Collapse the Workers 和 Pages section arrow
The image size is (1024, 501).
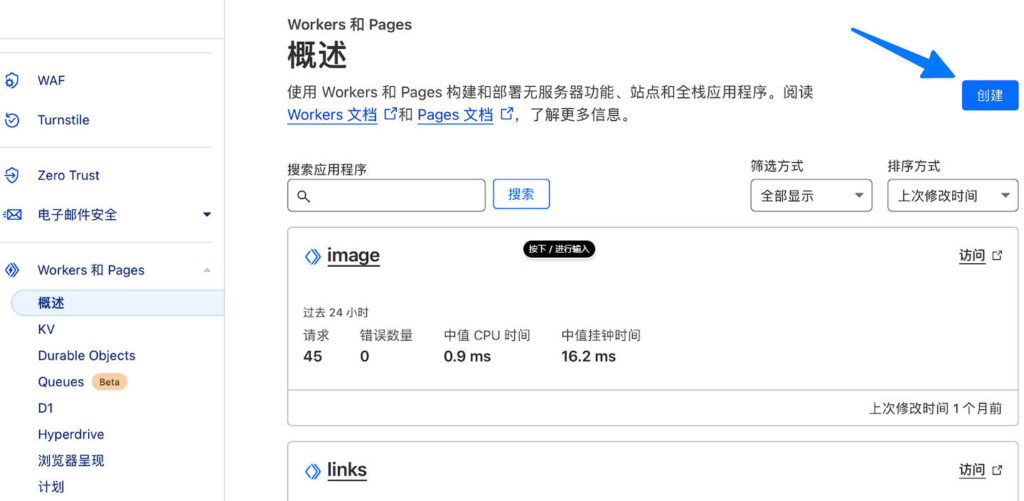pyautogui.click(x=207, y=270)
